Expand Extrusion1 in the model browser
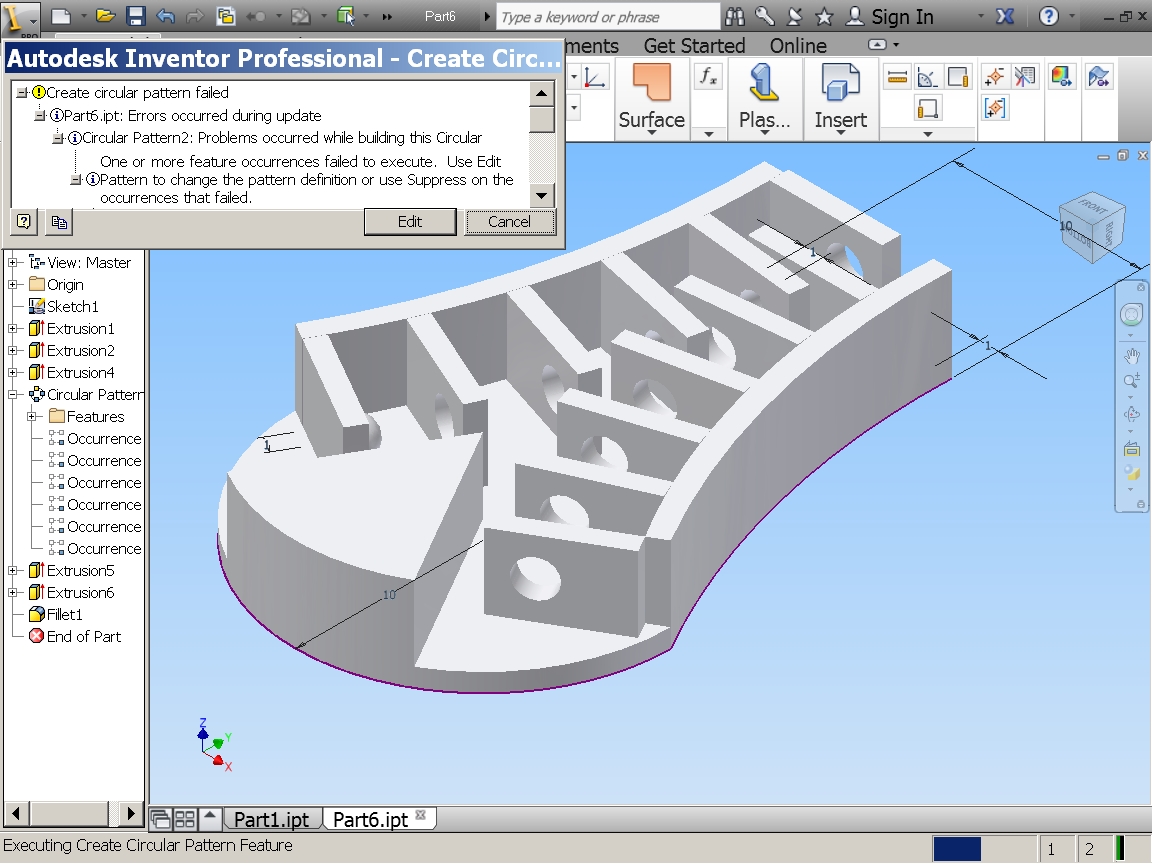This screenshot has width=1152, height=864. [12, 328]
